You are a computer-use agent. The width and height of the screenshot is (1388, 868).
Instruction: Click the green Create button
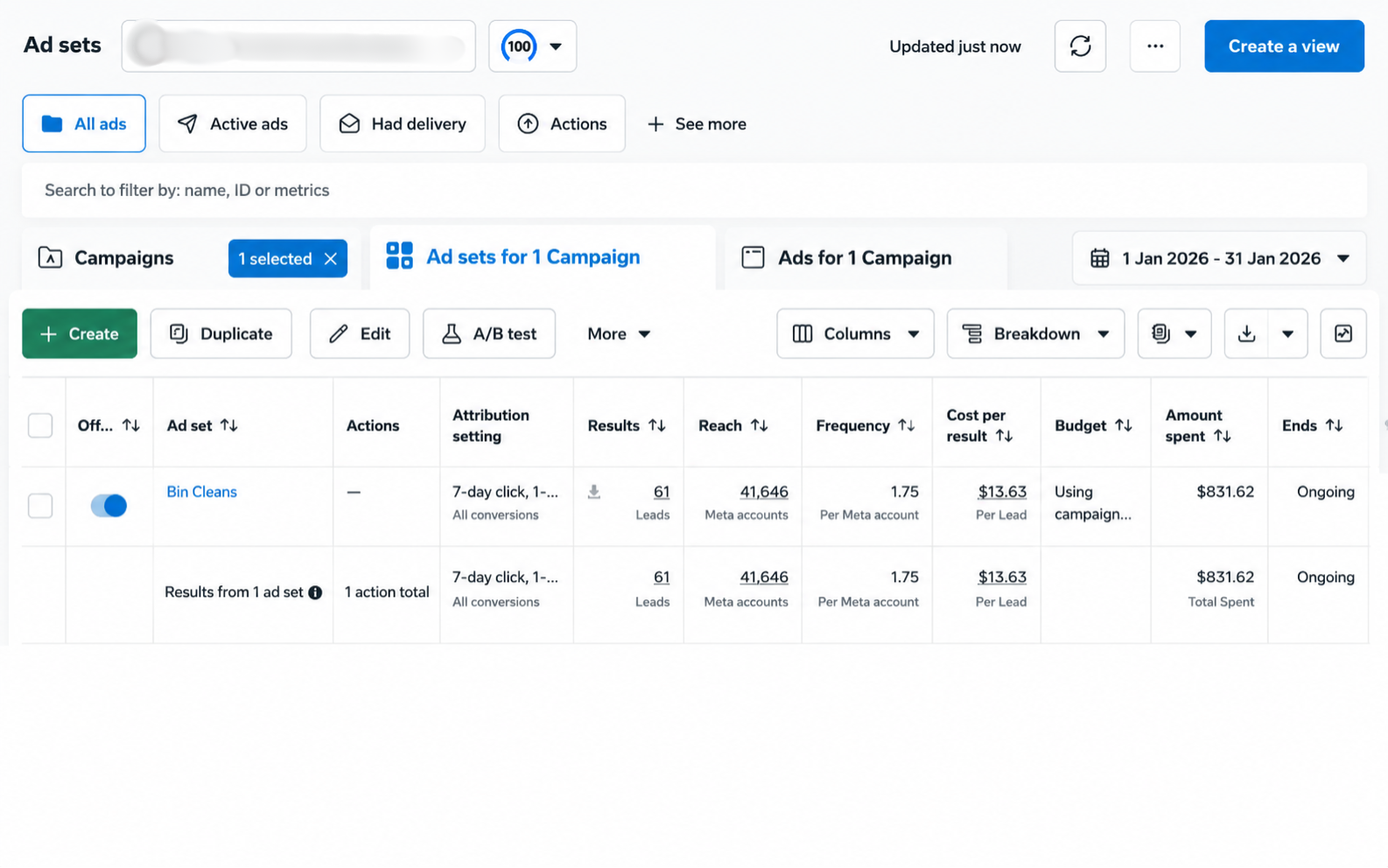click(80, 333)
